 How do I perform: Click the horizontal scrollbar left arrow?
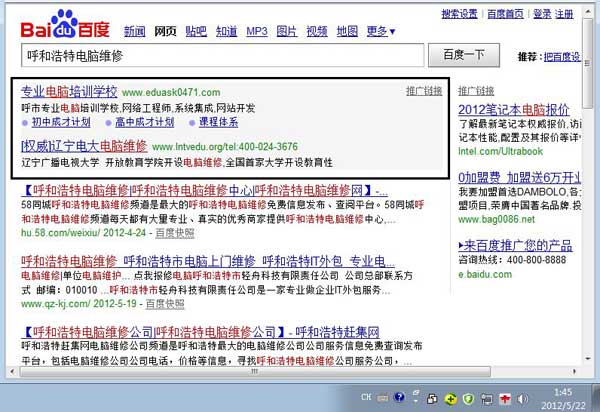(x=12, y=371)
